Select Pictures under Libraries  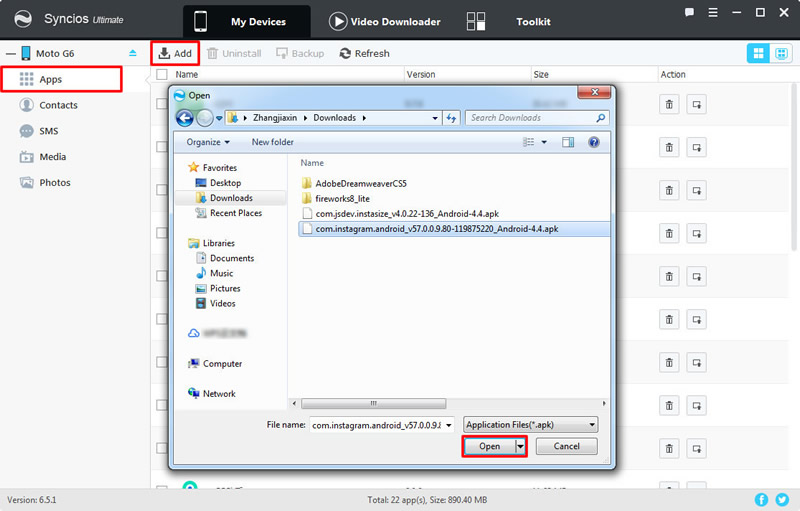point(218,289)
